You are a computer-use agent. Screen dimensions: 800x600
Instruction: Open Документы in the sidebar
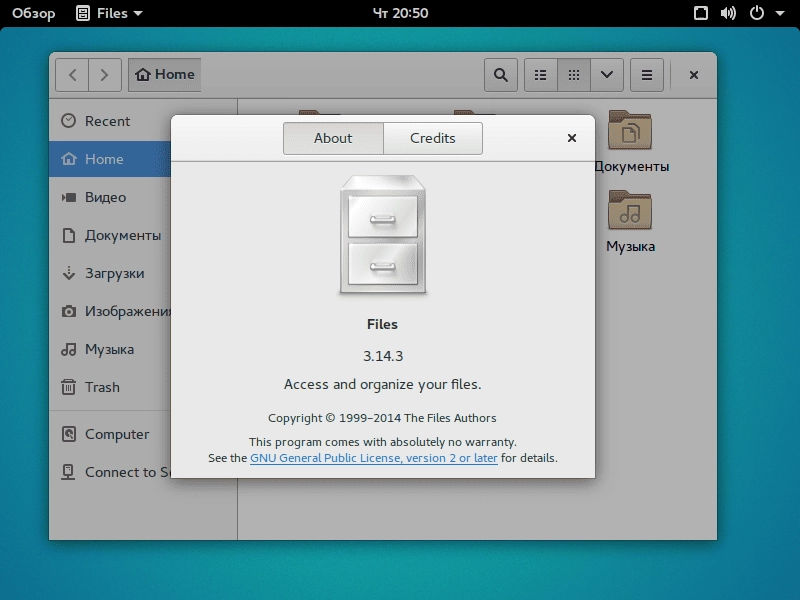(x=110, y=235)
